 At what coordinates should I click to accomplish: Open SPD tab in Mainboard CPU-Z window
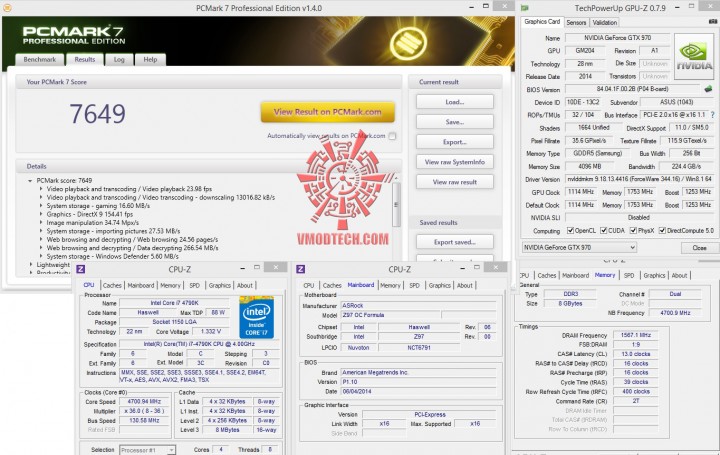point(414,286)
